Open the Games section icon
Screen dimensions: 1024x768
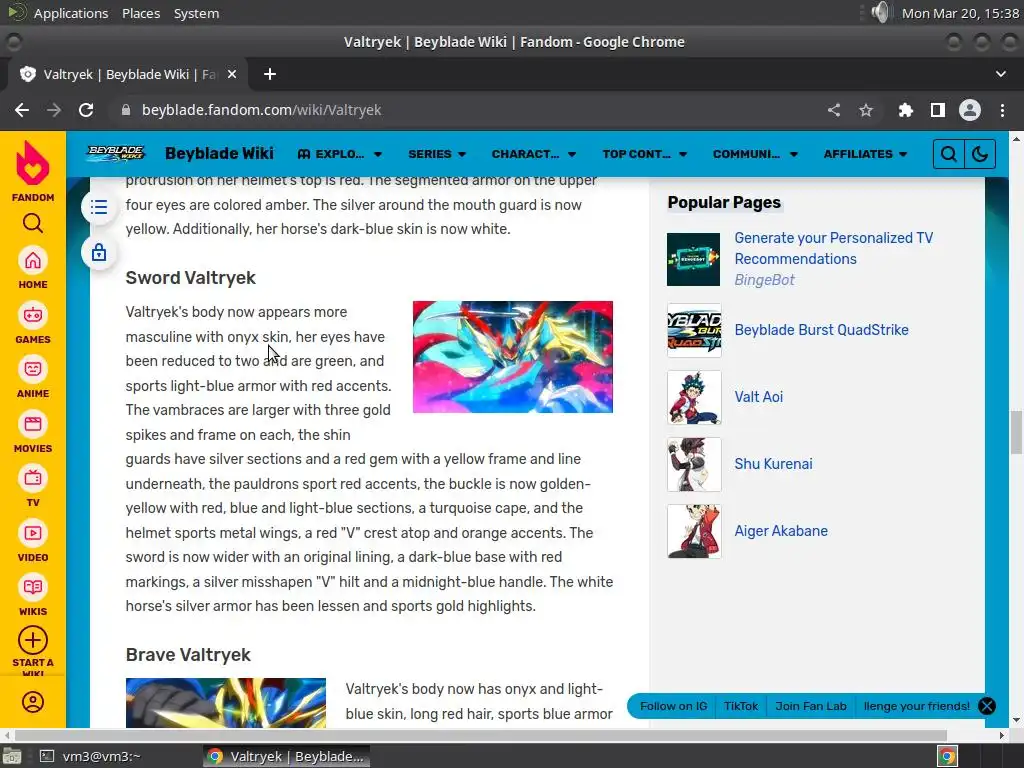[33, 315]
